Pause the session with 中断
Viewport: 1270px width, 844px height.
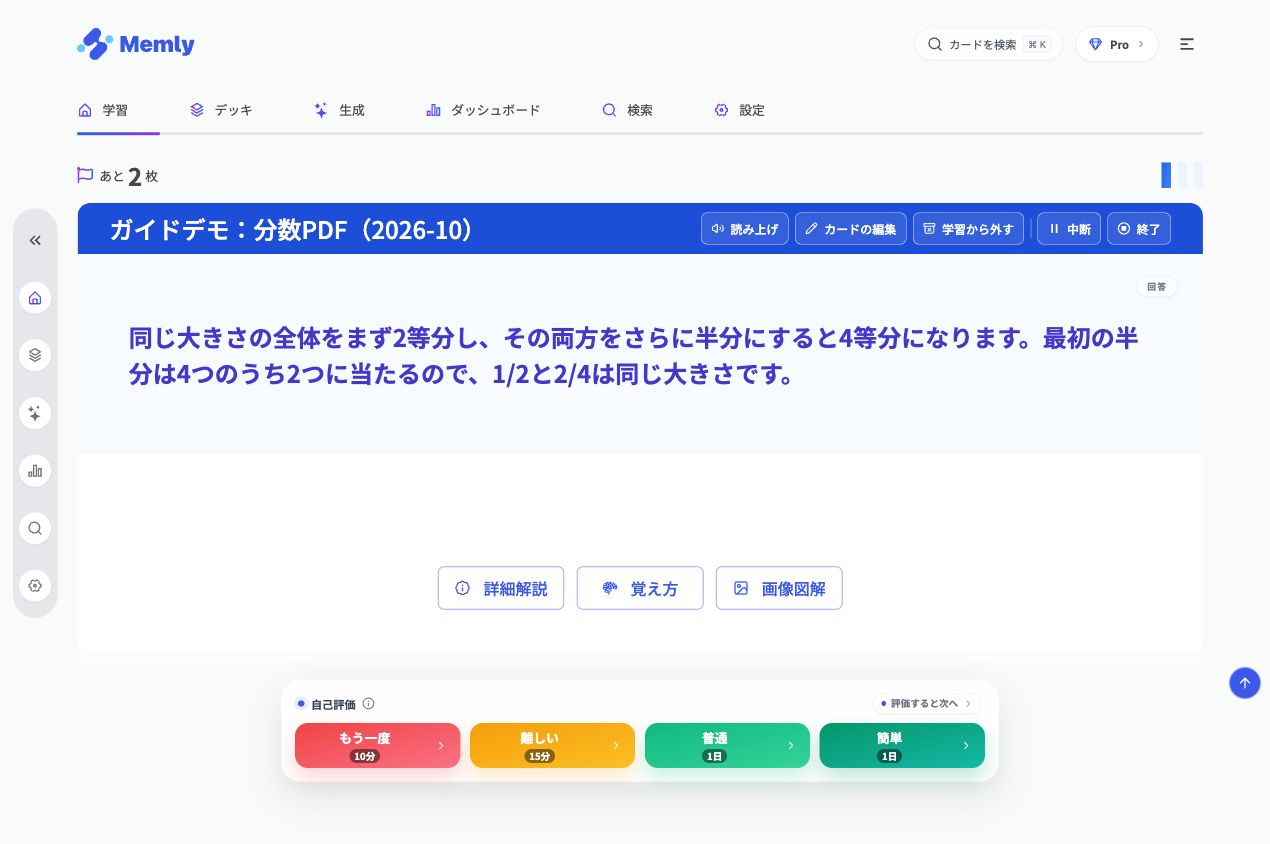[1069, 228]
